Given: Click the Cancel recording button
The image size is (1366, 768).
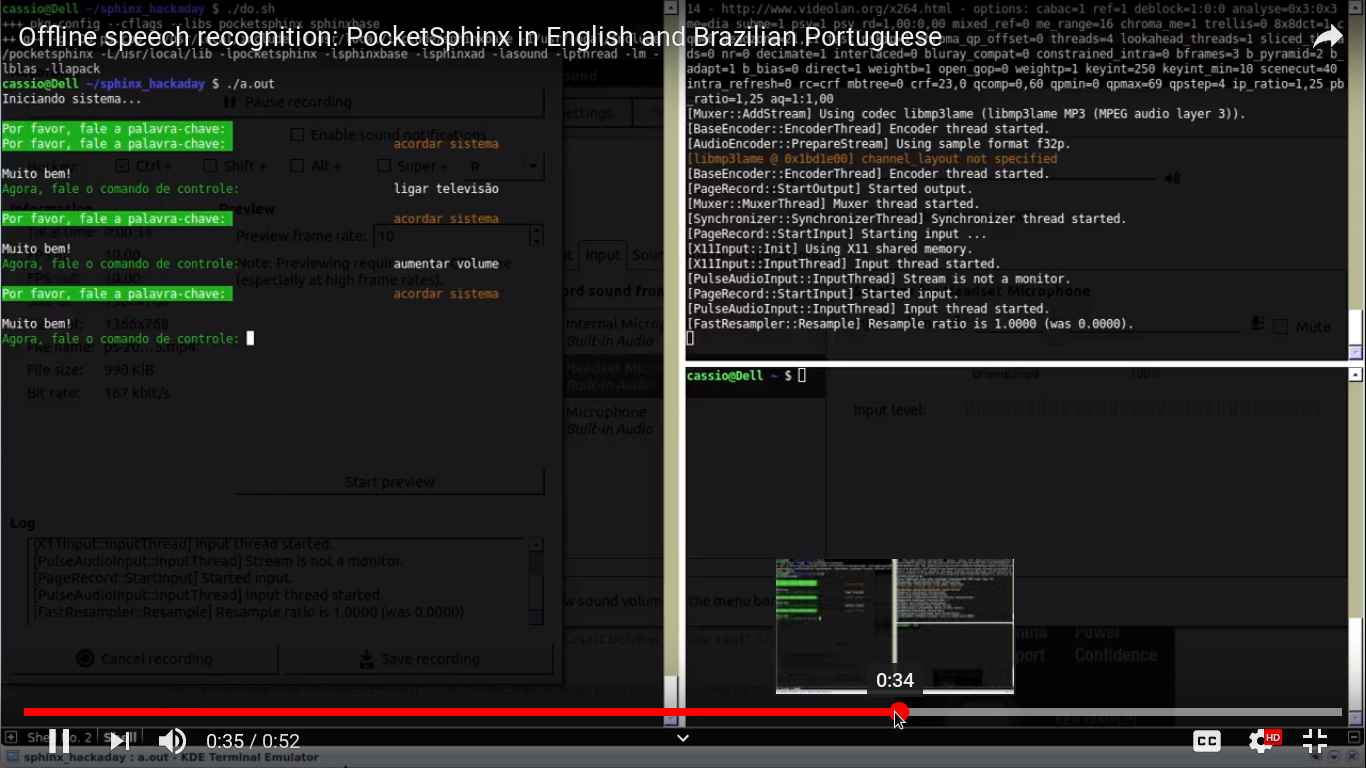Looking at the screenshot, I should [x=144, y=659].
